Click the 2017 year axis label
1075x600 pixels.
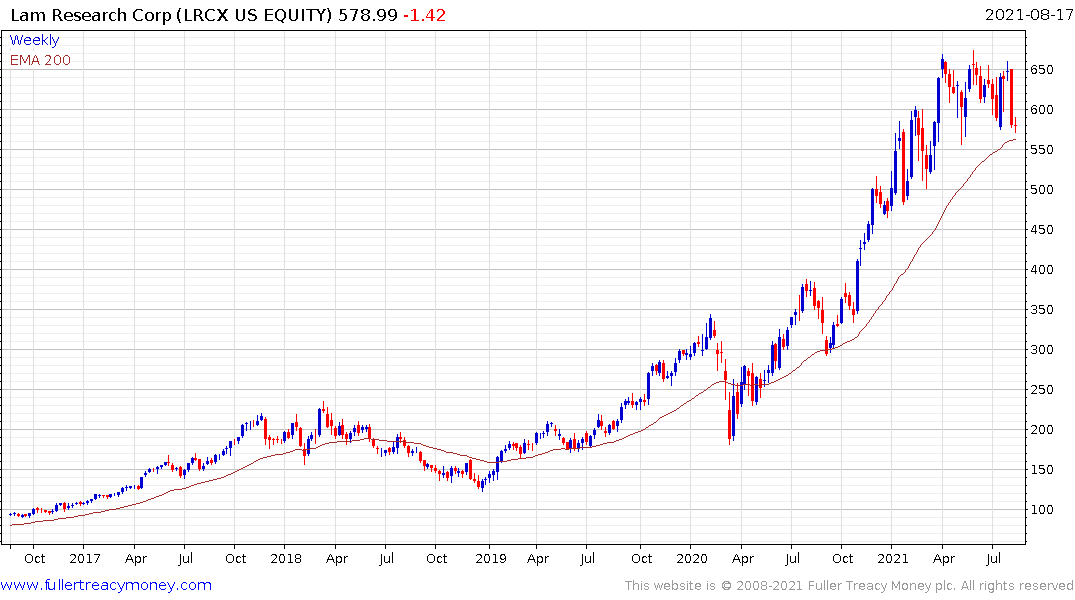pyautogui.click(x=85, y=558)
